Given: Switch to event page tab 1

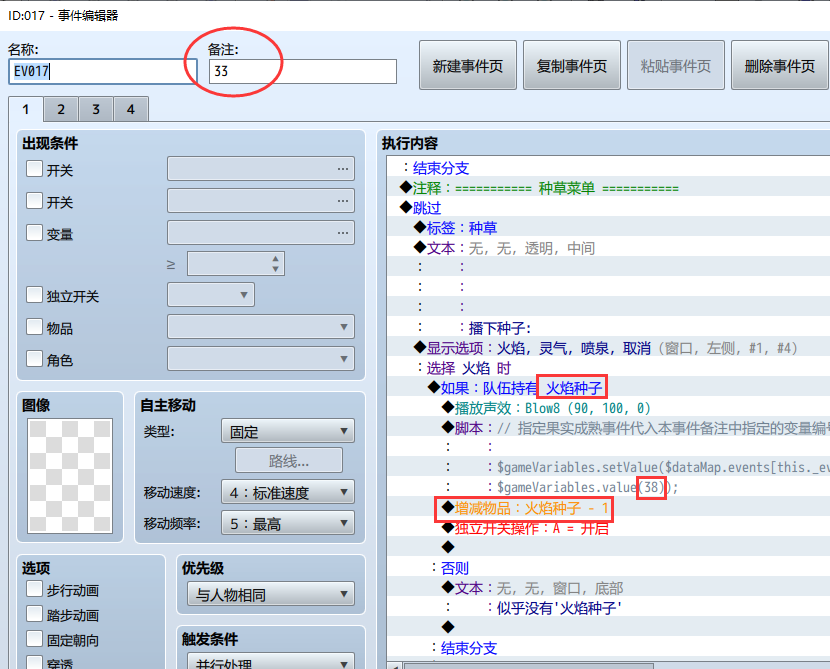Looking at the screenshot, I should tap(26, 110).
